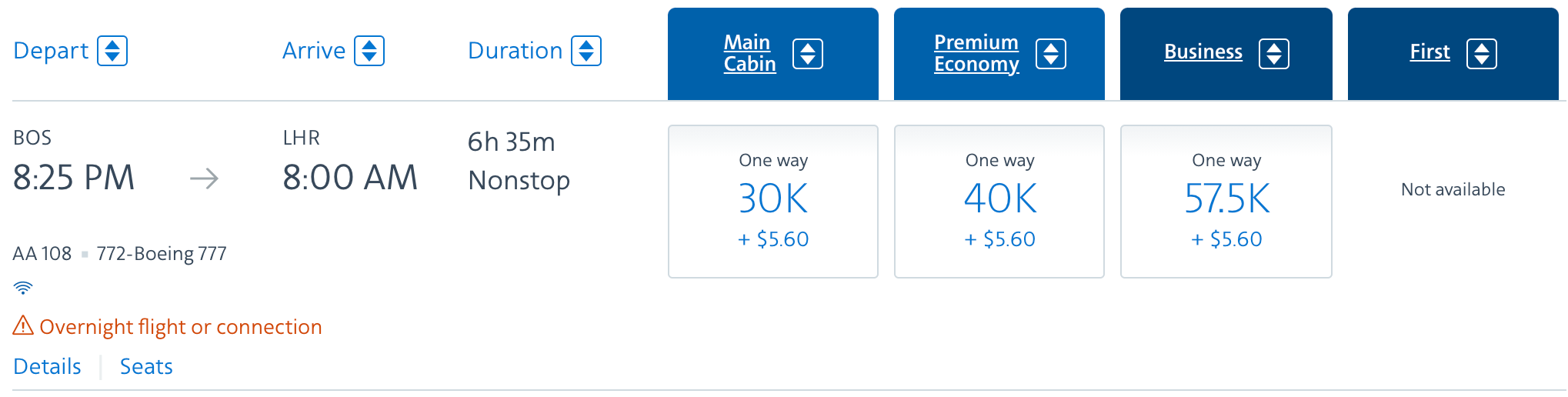
Task: Sort by Business price icon
Action: (x=1274, y=54)
